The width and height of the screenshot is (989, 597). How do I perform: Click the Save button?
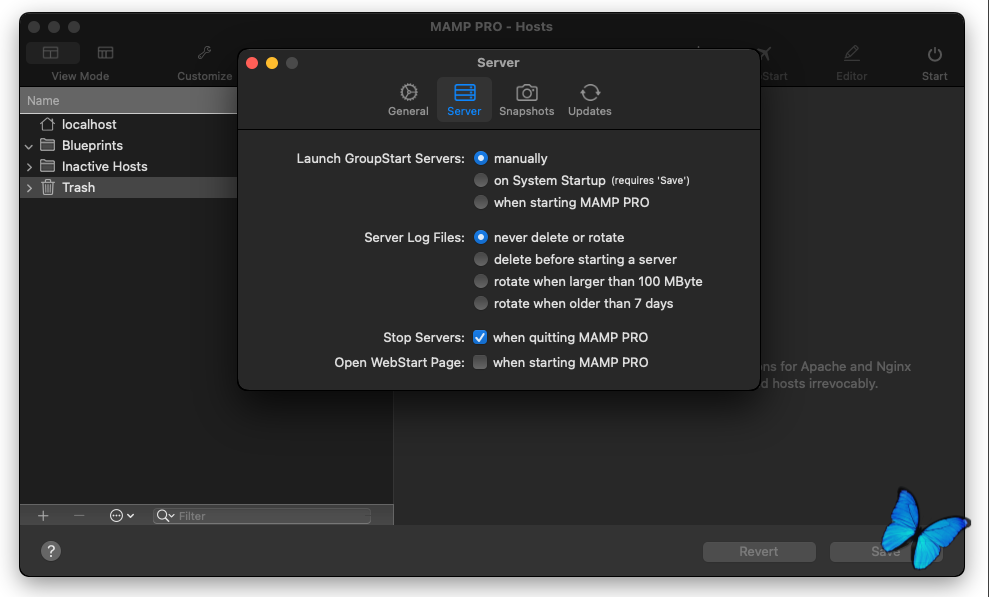[886, 552]
